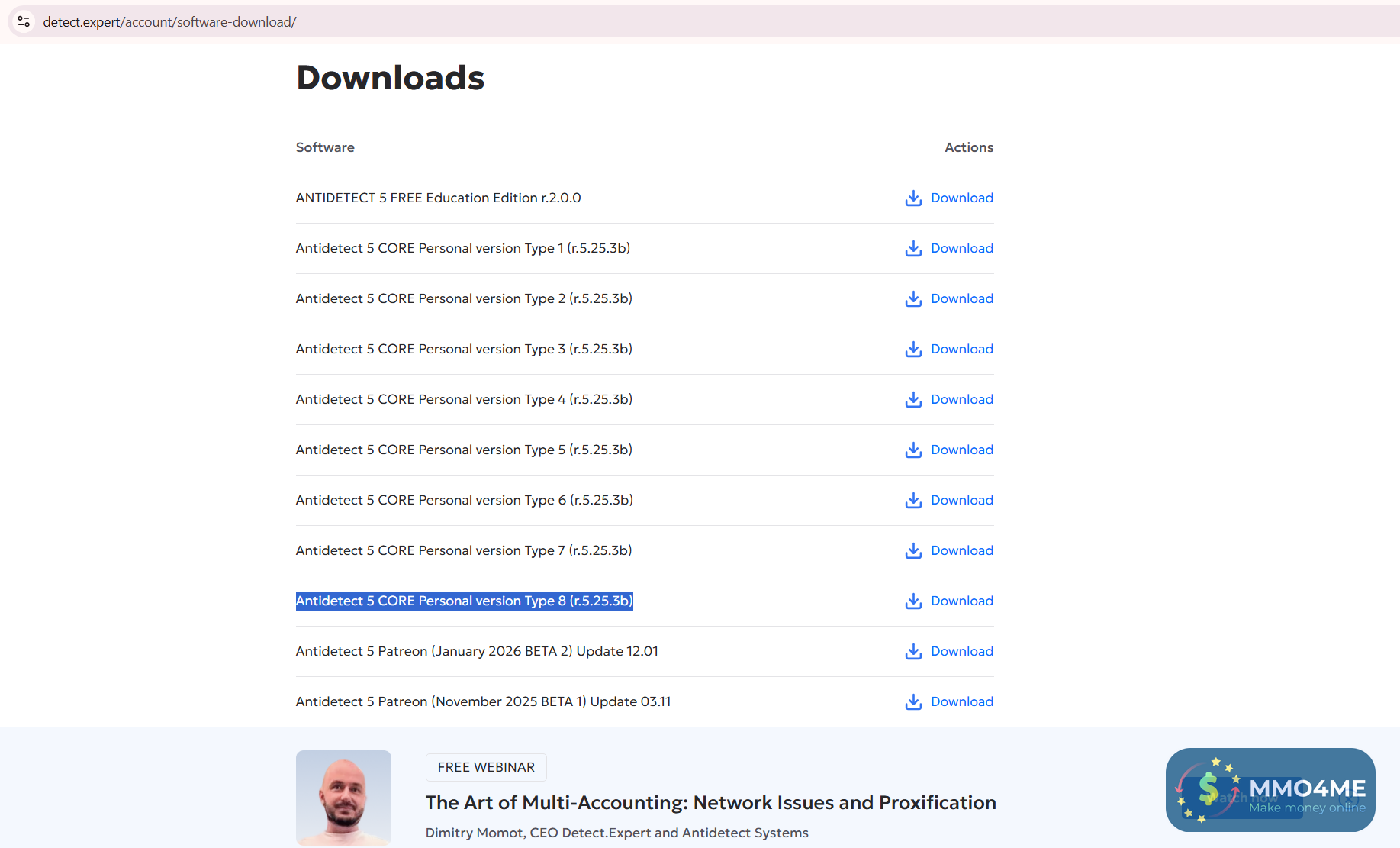
Task: Click the 'Actions' column header
Action: click(969, 147)
